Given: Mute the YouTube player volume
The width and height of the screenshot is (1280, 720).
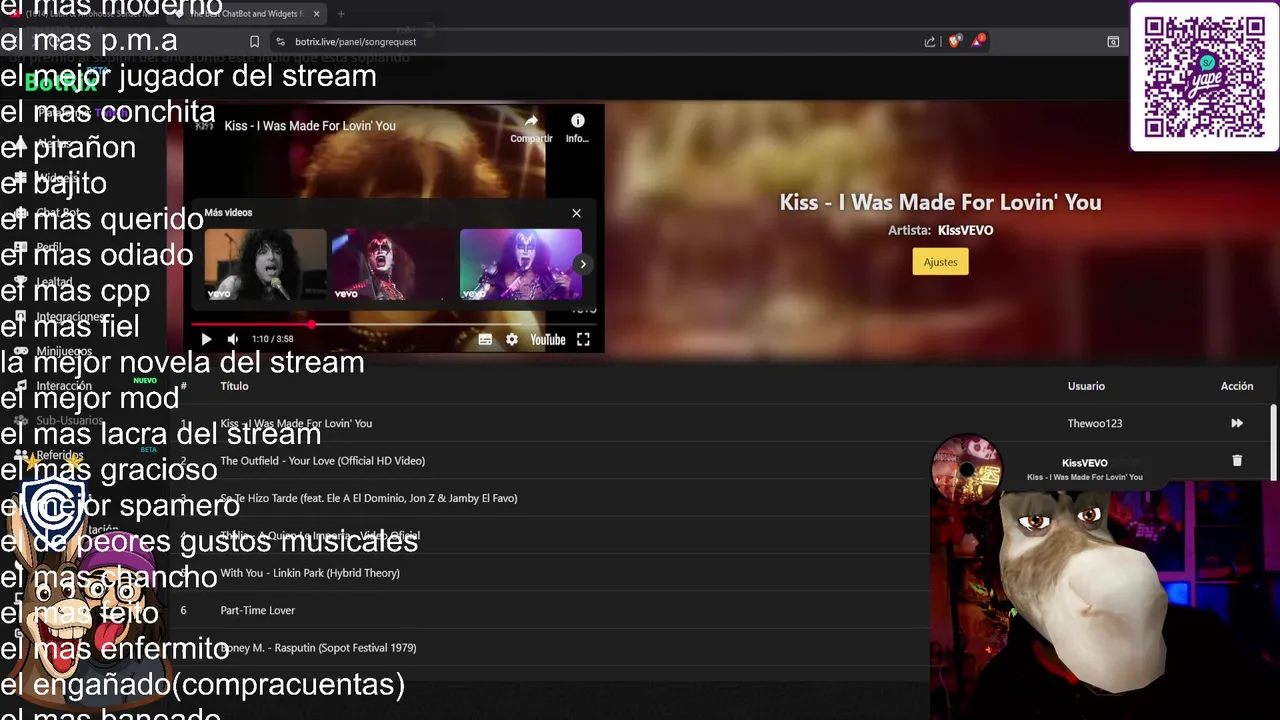Looking at the screenshot, I should click(x=232, y=339).
